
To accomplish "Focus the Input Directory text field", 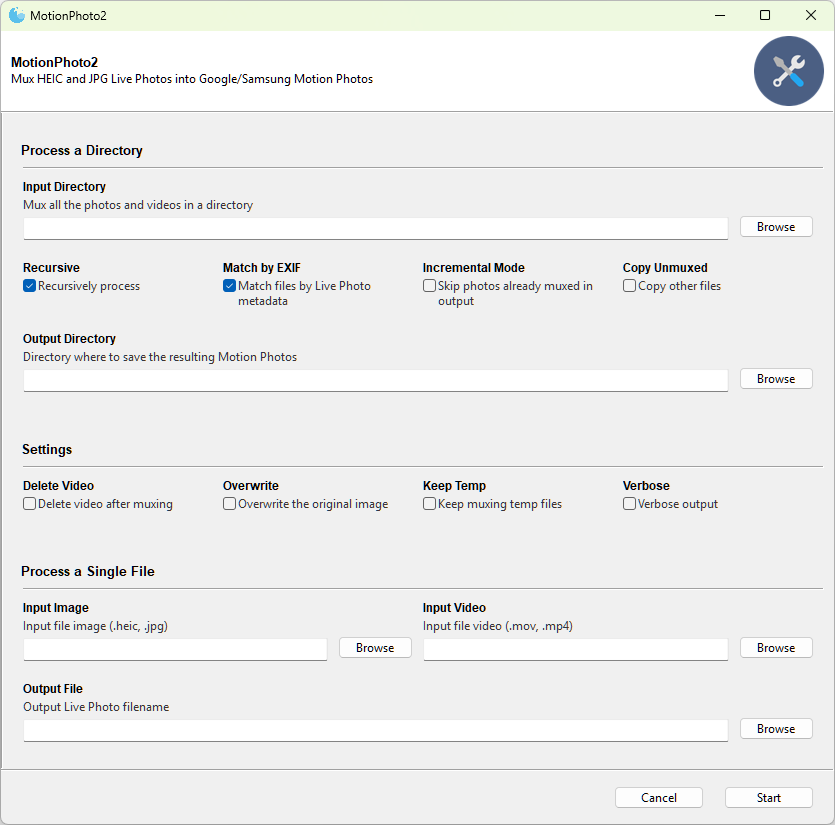I will (375, 228).
